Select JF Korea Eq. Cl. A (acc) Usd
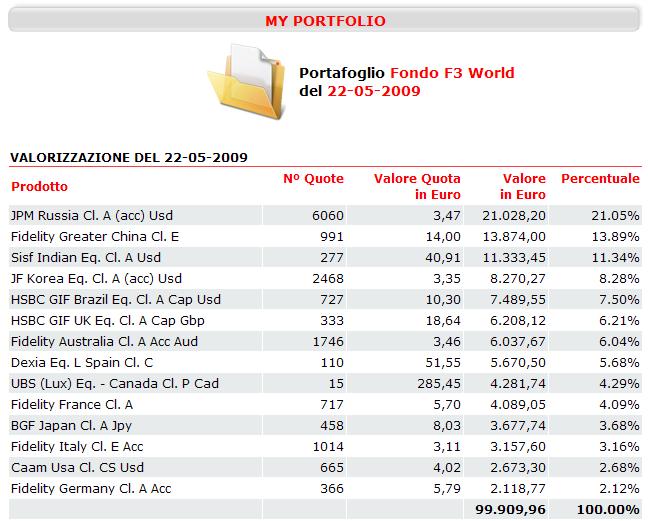Image resolution: width=648 pixels, height=521 pixels. tap(96, 279)
